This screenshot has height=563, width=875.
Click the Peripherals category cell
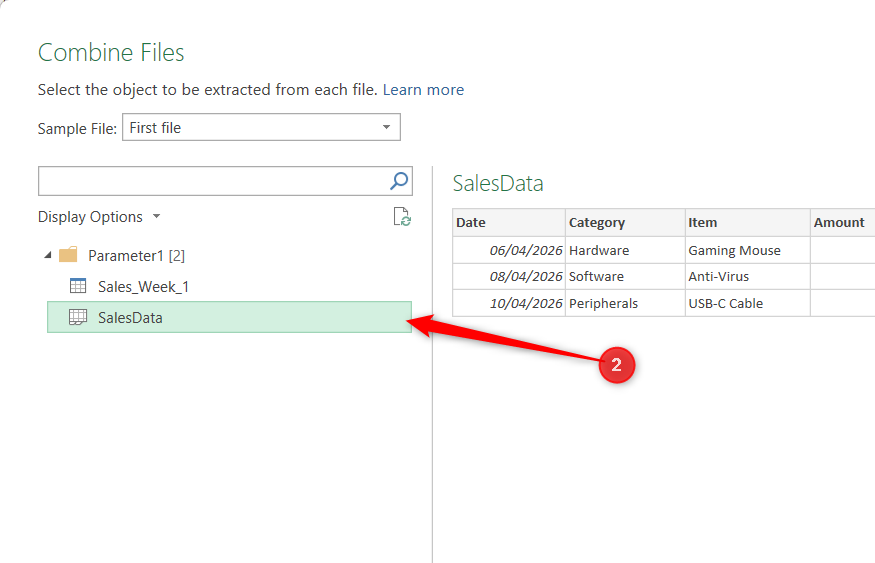pos(625,303)
